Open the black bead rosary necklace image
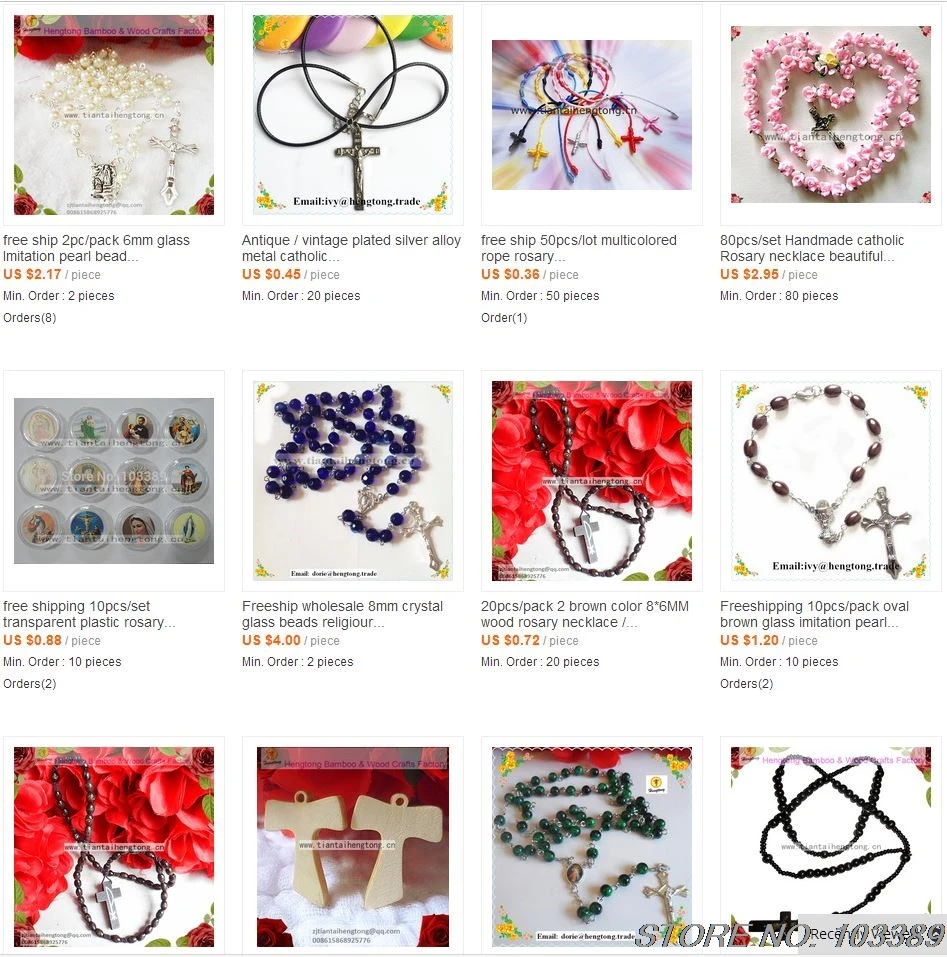 point(831,847)
